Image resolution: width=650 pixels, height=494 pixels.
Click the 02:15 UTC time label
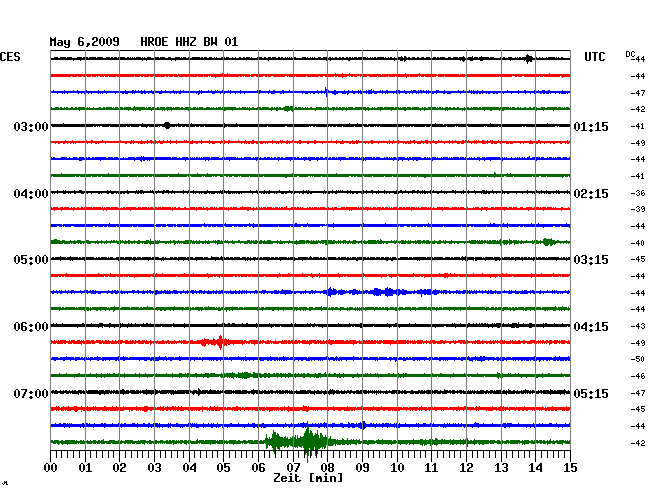591,194
